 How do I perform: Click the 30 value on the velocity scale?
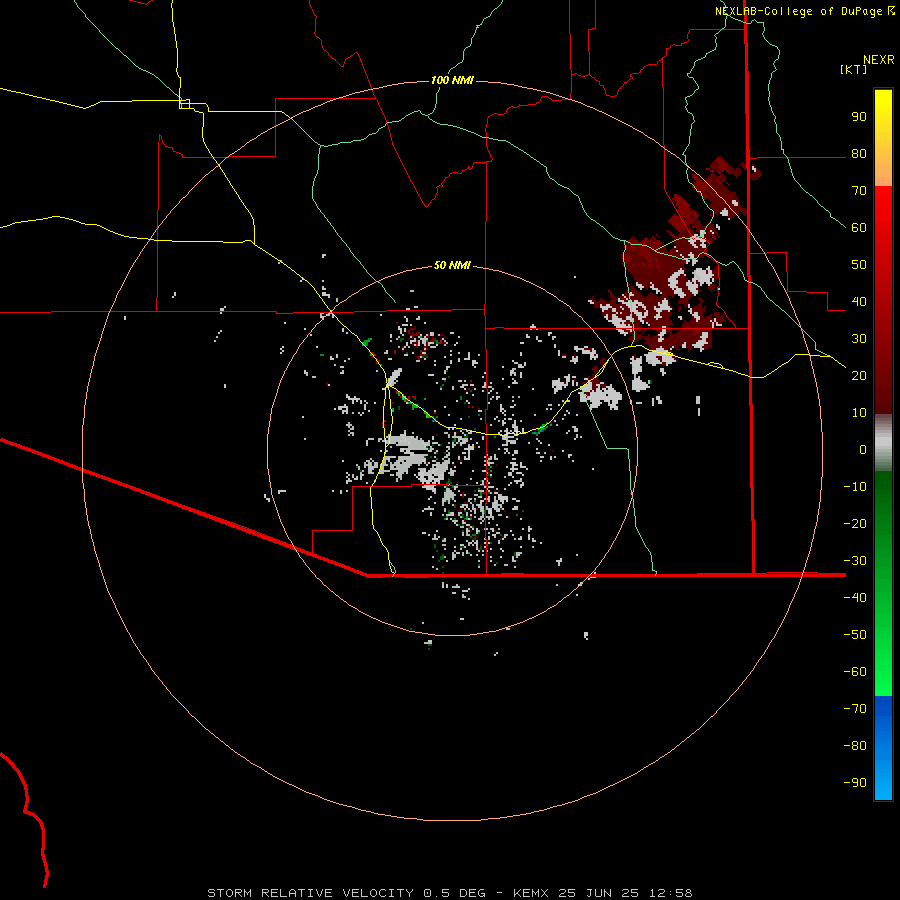pos(859,339)
